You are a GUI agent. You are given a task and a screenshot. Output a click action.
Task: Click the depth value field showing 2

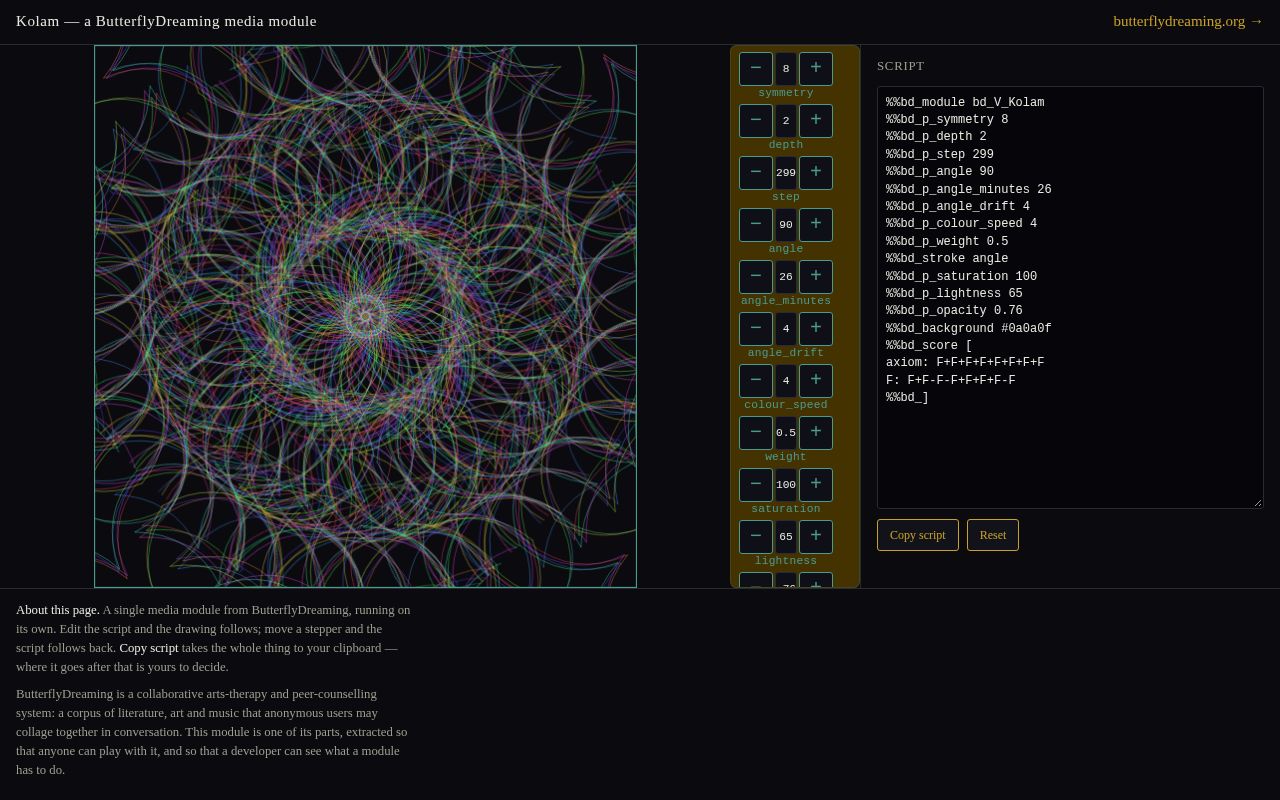[x=786, y=121]
